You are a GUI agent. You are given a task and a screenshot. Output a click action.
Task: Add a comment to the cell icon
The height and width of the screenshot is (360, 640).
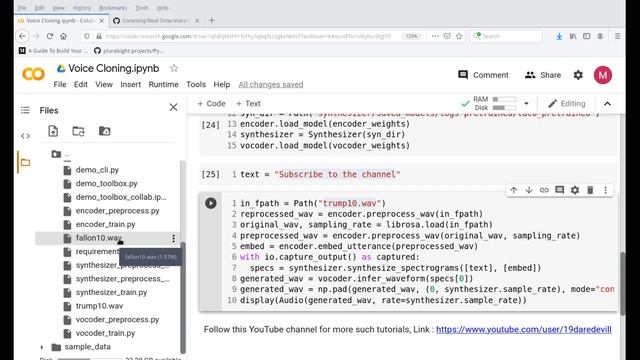point(560,190)
